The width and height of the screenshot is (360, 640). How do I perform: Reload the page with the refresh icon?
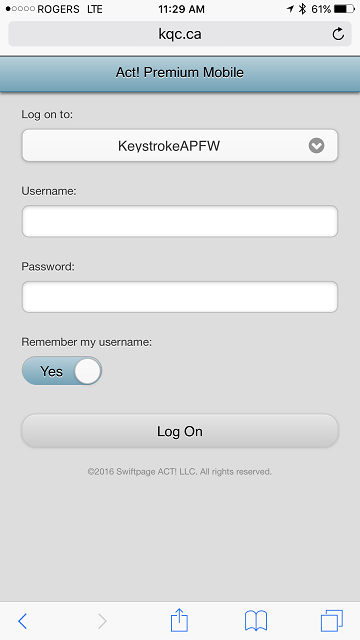click(x=338, y=34)
